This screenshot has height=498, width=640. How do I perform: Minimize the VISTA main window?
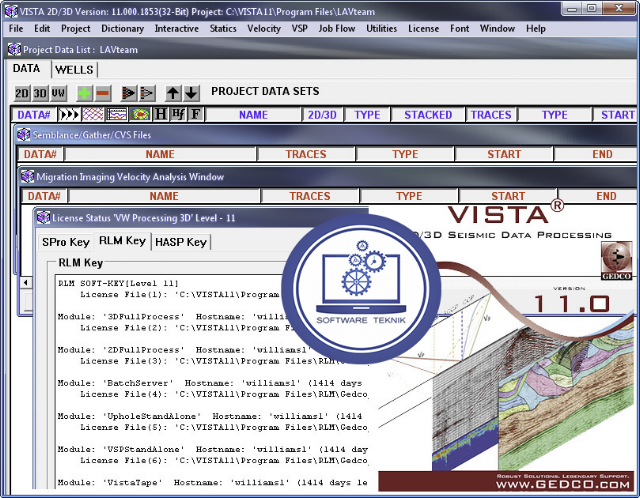(572, 9)
